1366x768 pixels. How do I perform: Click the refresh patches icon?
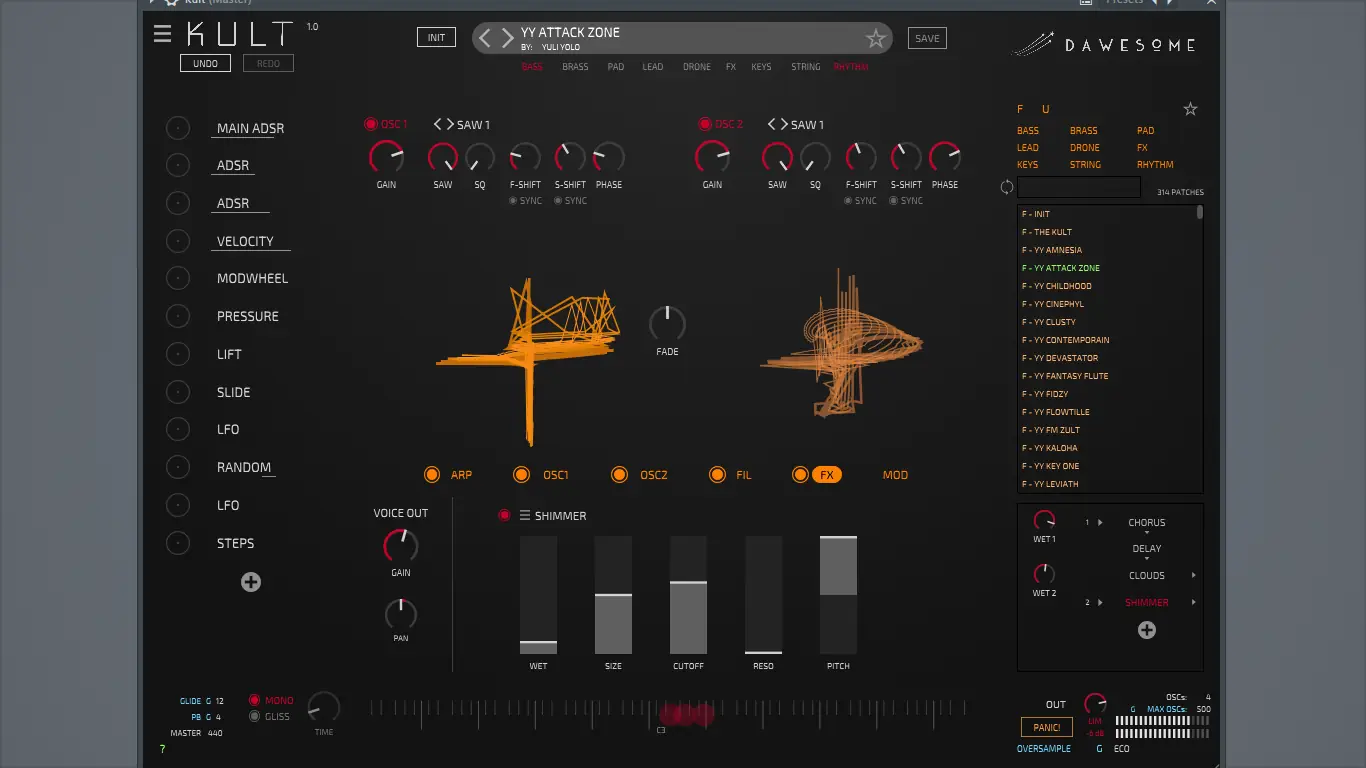[x=1007, y=187]
